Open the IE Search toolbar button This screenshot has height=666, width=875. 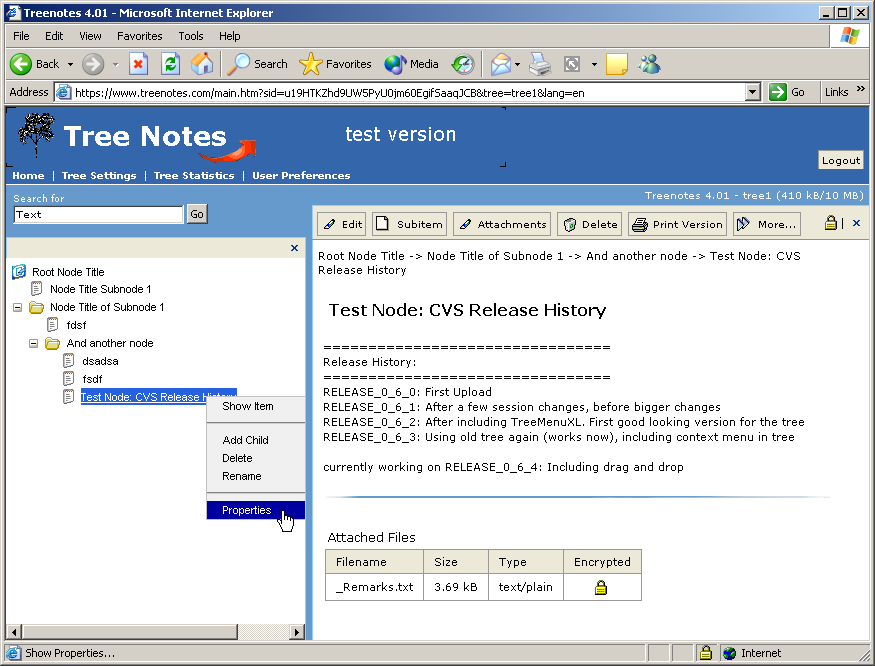click(x=257, y=64)
